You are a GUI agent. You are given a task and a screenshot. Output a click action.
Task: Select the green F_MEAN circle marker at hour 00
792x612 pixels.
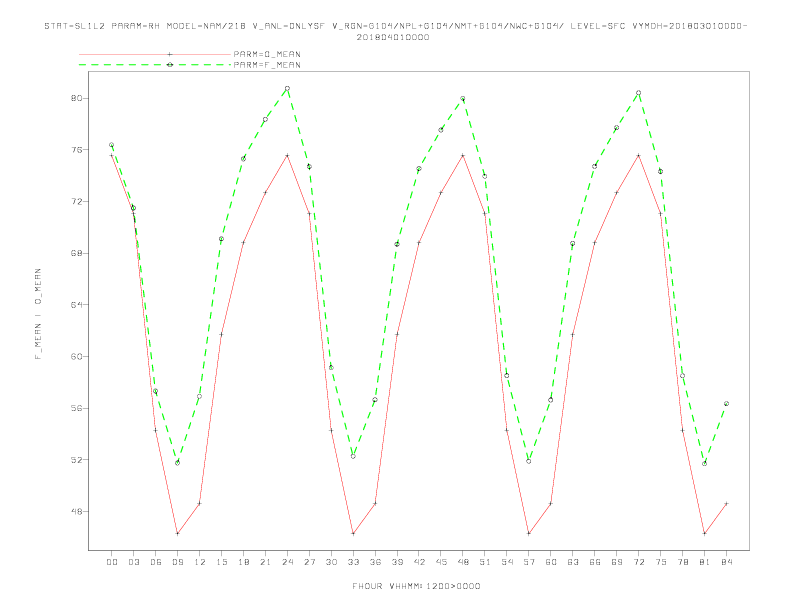click(112, 145)
